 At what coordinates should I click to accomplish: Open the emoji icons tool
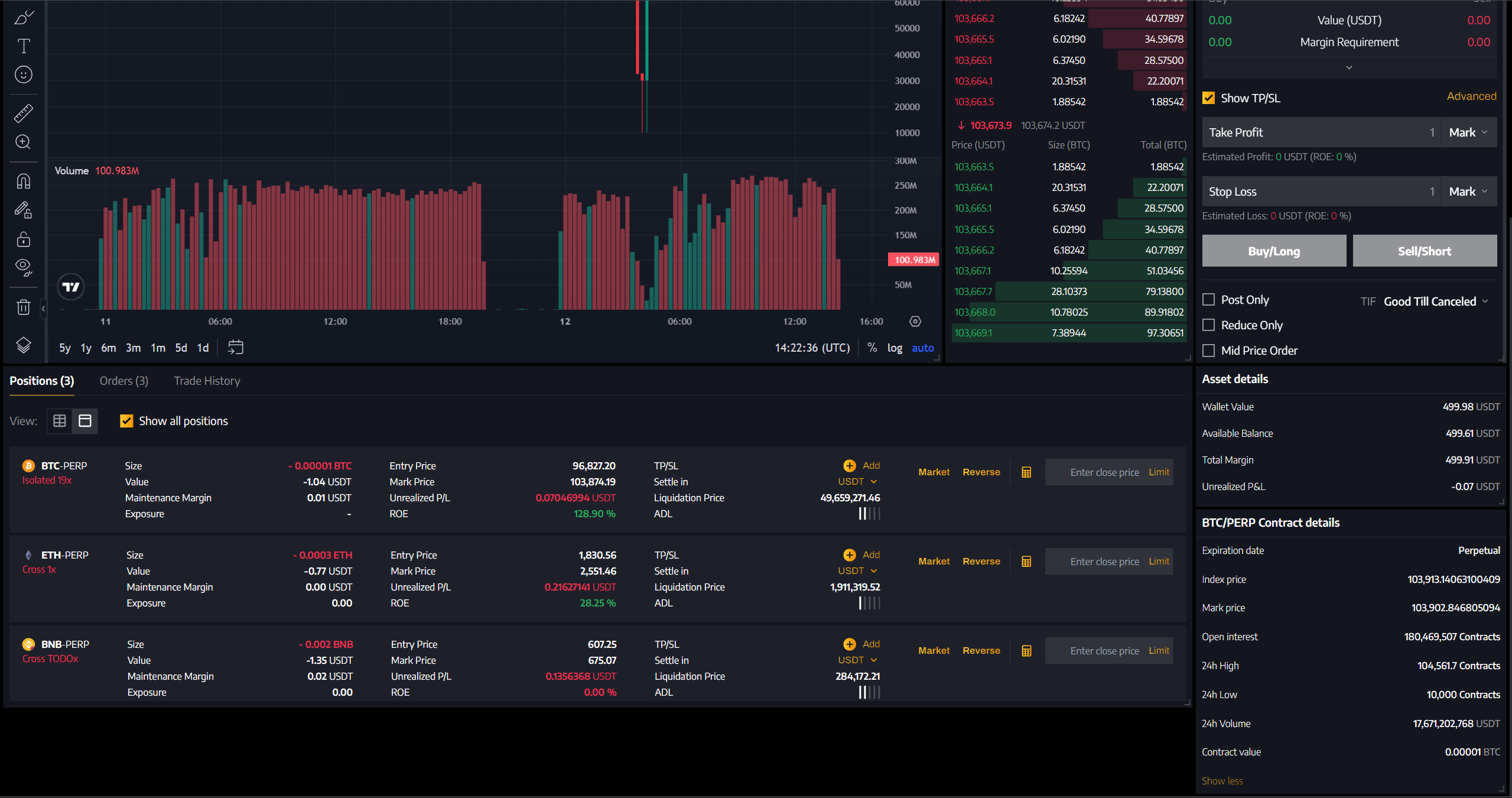24,74
